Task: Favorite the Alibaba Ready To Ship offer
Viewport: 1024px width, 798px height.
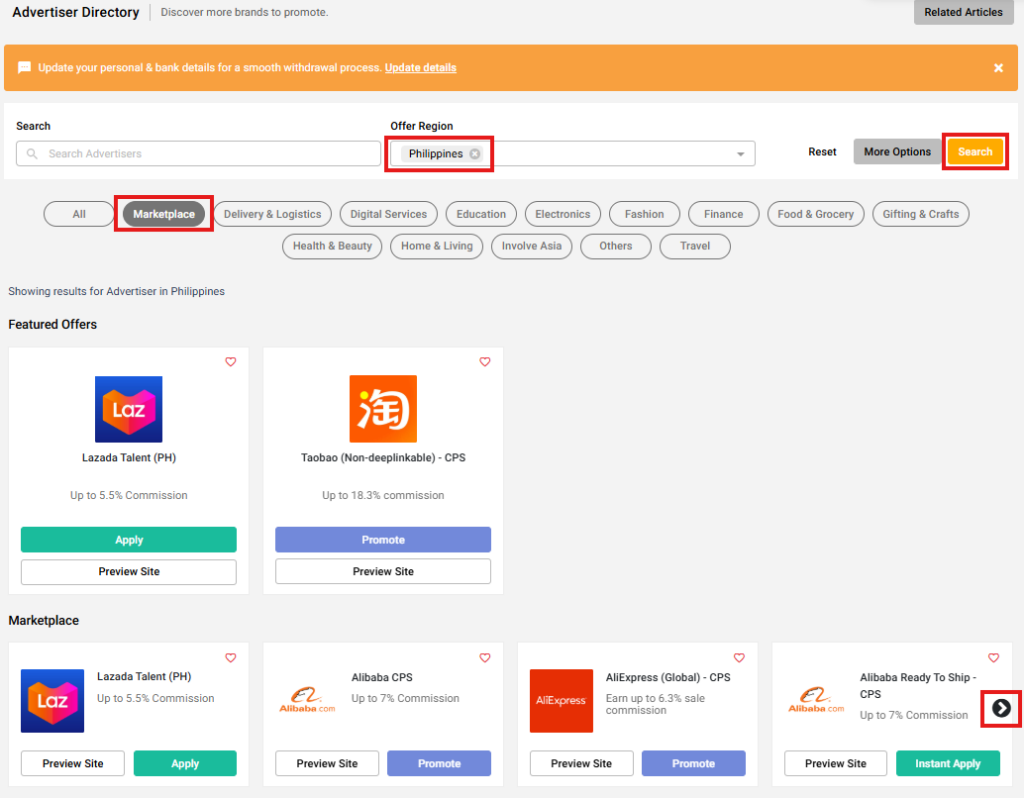Action: 993,658
